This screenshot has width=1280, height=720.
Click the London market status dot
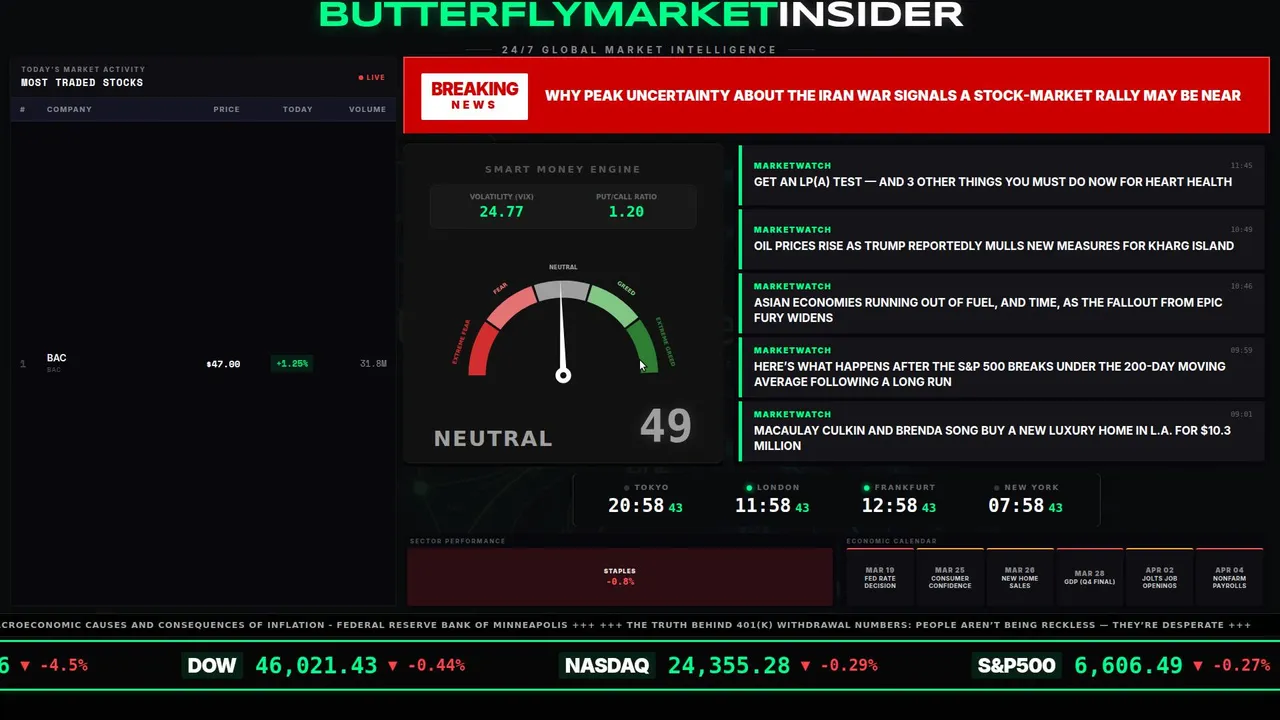click(750, 488)
